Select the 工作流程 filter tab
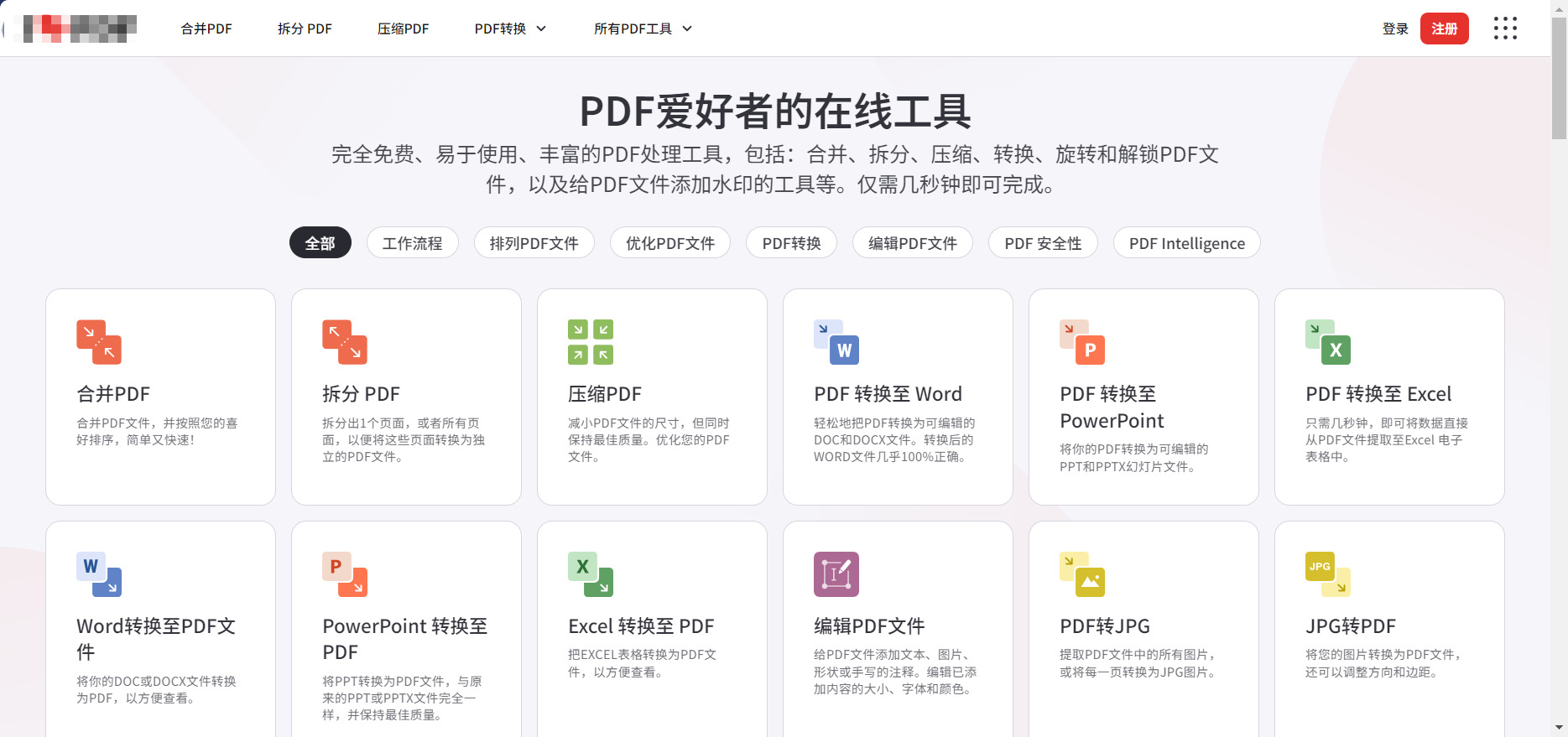This screenshot has width=1568, height=737. tap(412, 243)
